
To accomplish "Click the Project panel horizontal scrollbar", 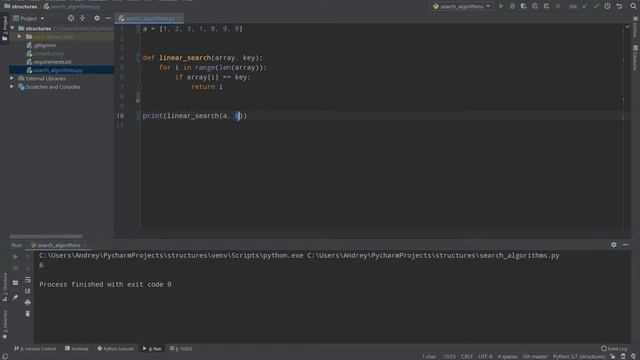I will pyautogui.click(x=46, y=236).
